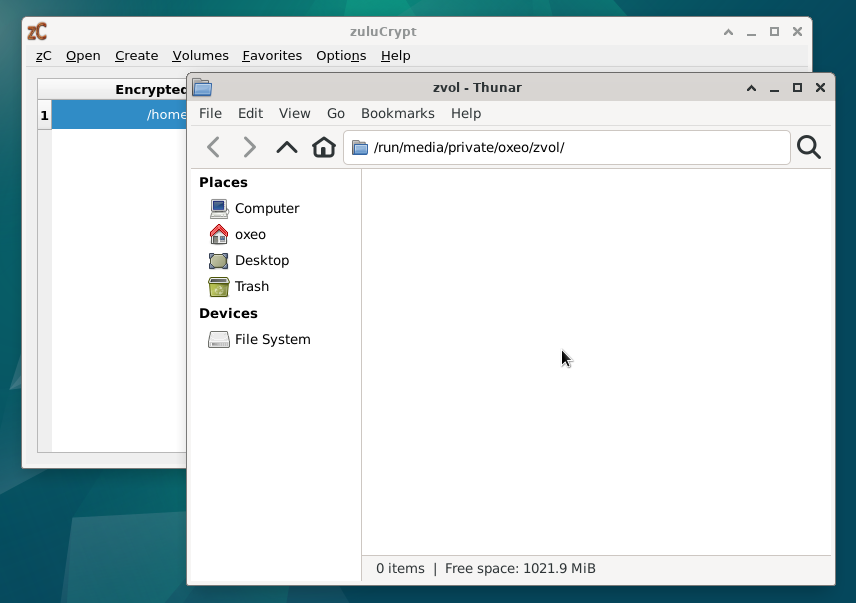Screen dimensions: 856x603
Task: Minimize the Thunar window
Action: click(774, 88)
